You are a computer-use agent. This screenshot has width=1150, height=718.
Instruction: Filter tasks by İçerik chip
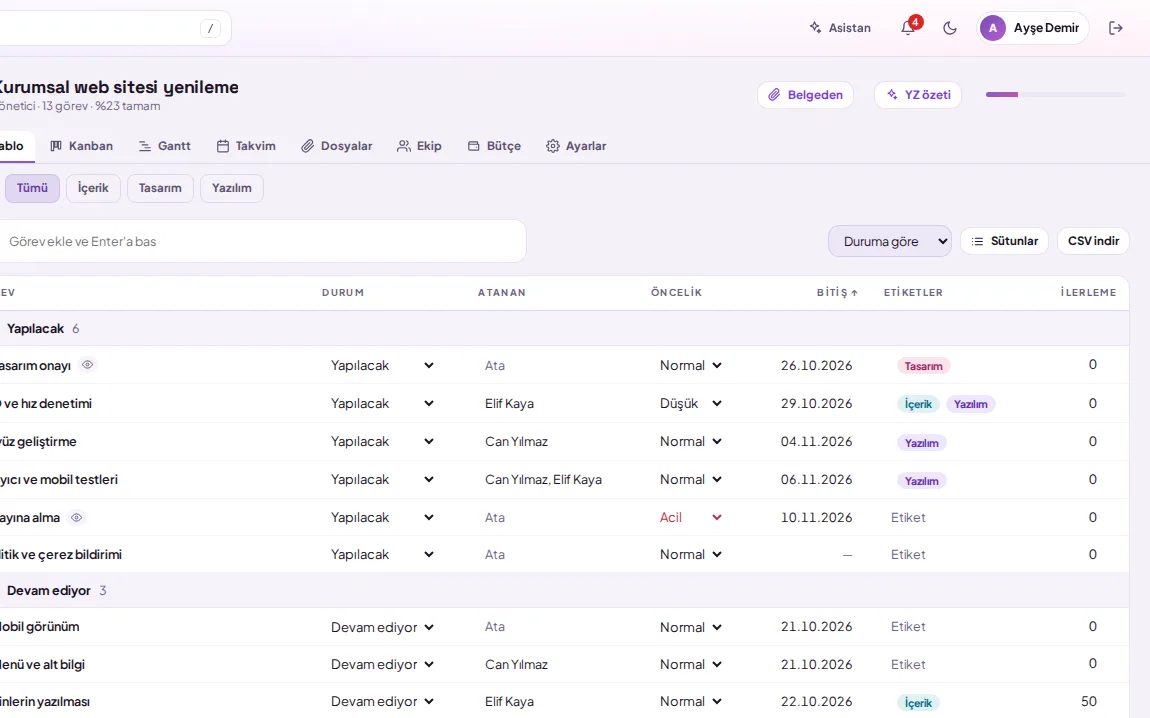tap(93, 188)
